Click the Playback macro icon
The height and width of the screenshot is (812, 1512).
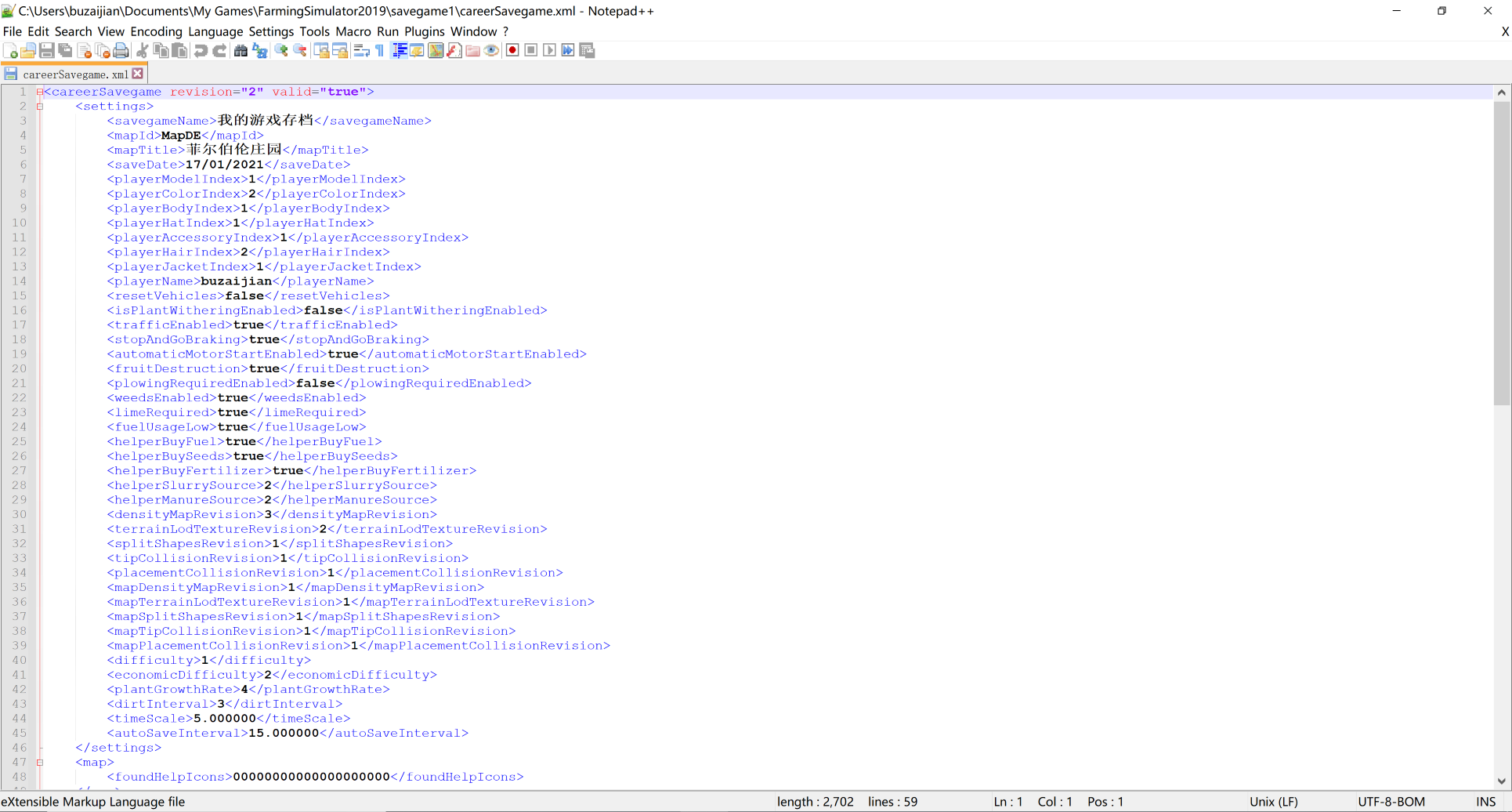point(550,51)
